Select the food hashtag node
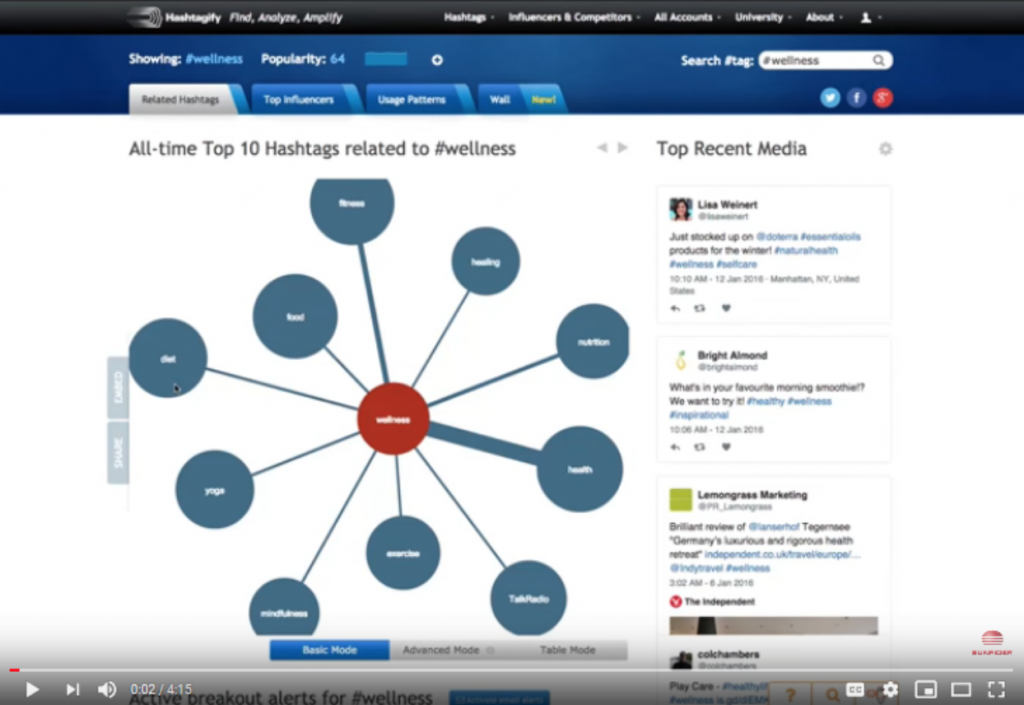Screen dimensions: 1024x705 pos(295,317)
